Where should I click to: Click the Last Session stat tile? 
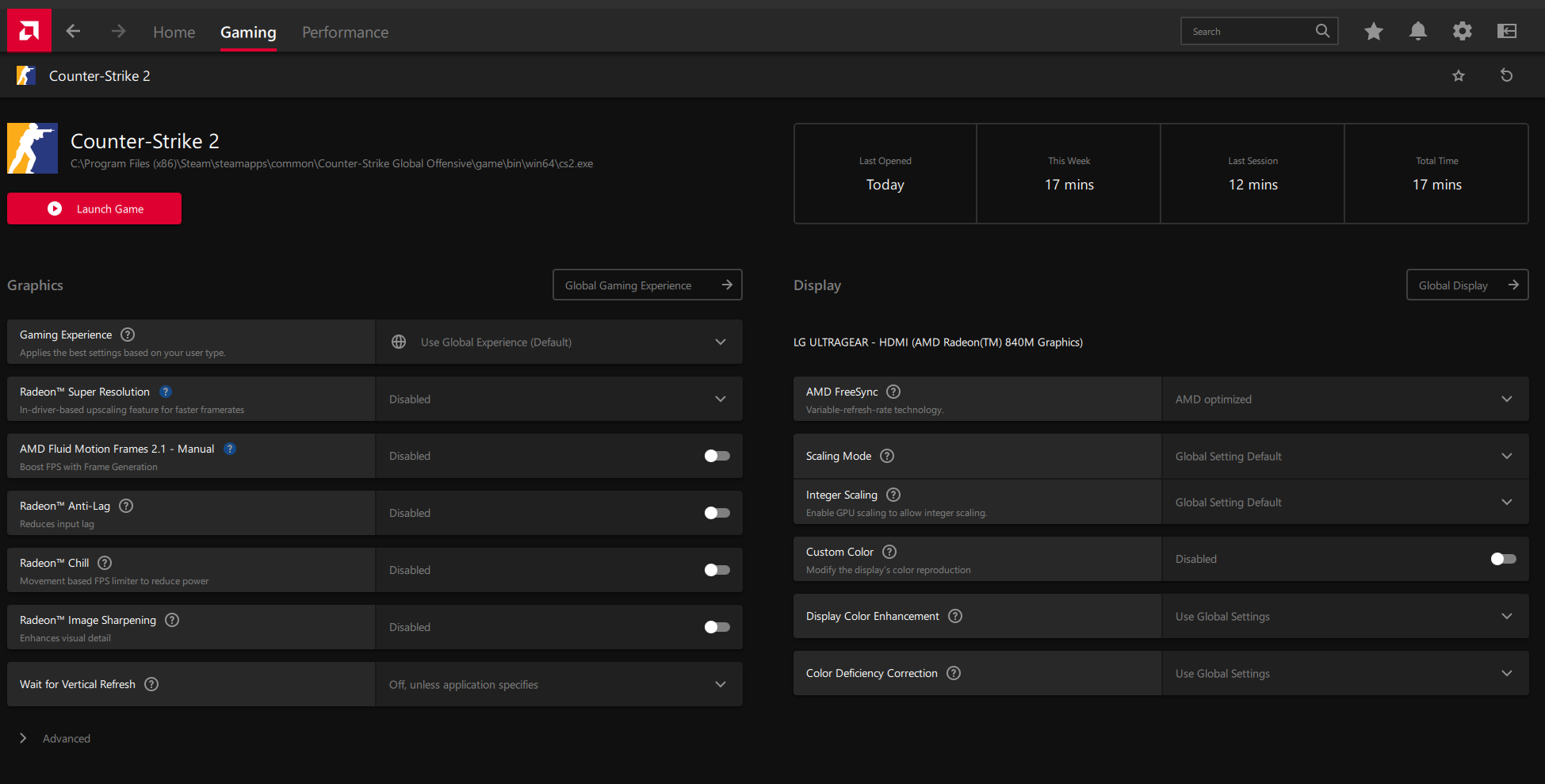click(1253, 174)
